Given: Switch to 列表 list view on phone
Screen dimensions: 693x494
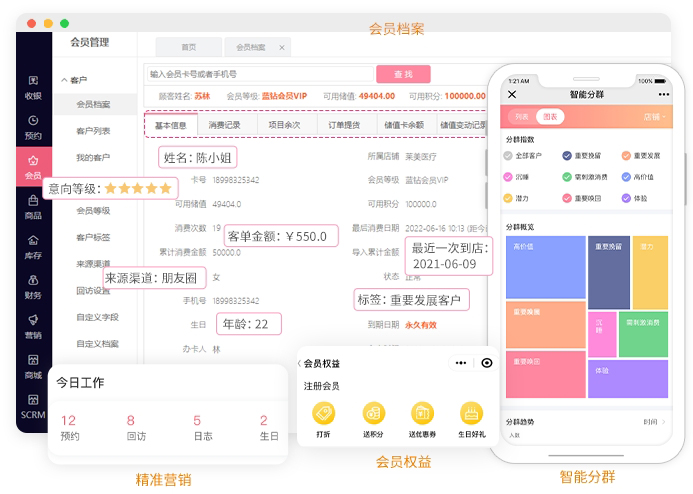Looking at the screenshot, I should [x=521, y=117].
